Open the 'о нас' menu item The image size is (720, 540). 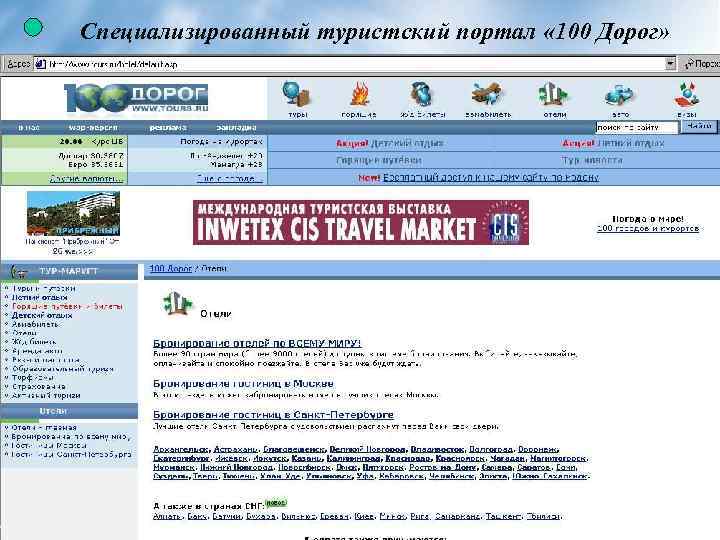coord(28,127)
